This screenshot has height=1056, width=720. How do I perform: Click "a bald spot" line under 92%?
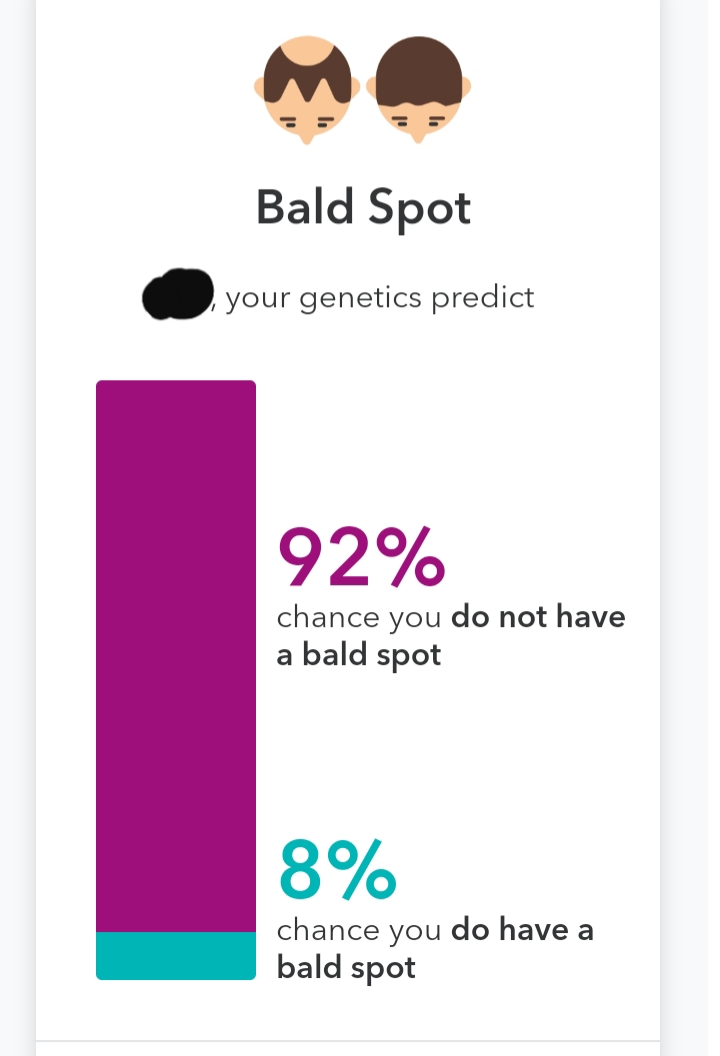[x=359, y=655]
